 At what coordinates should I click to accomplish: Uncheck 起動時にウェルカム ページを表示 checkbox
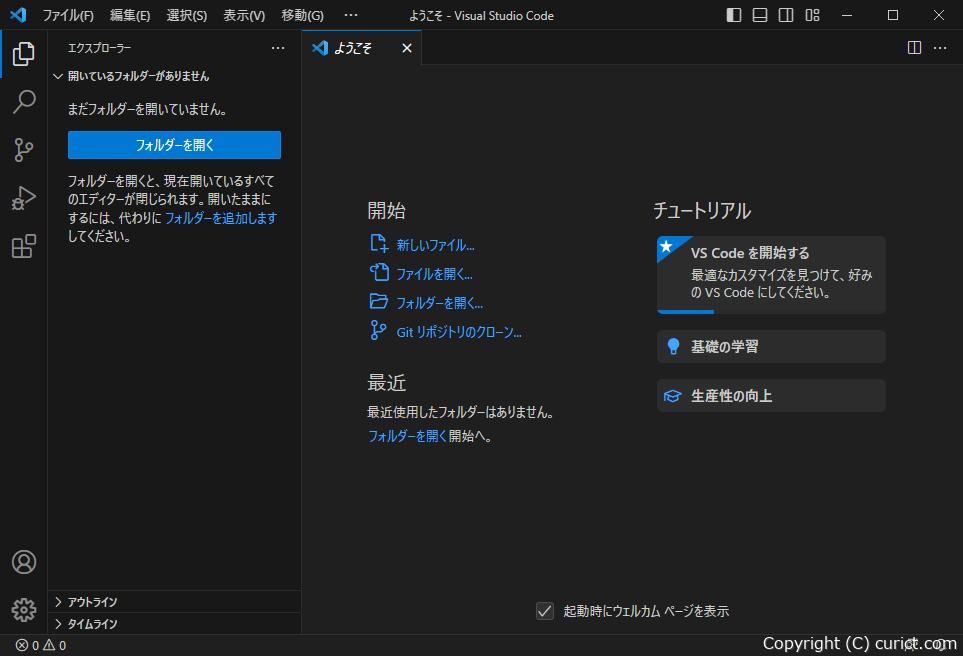545,611
